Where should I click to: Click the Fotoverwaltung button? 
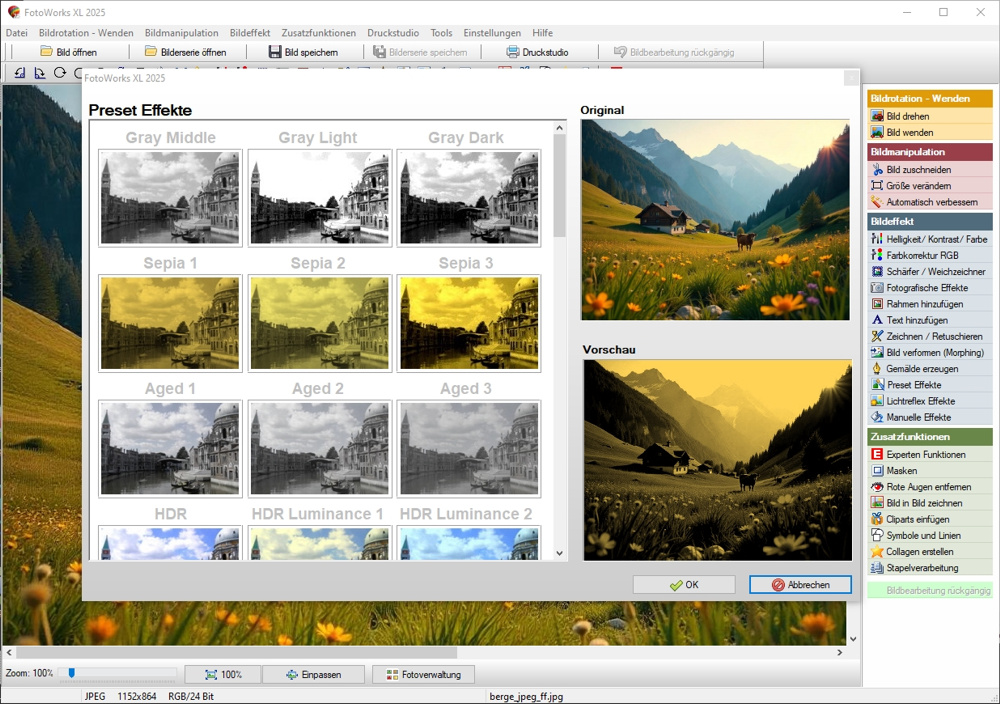point(423,675)
